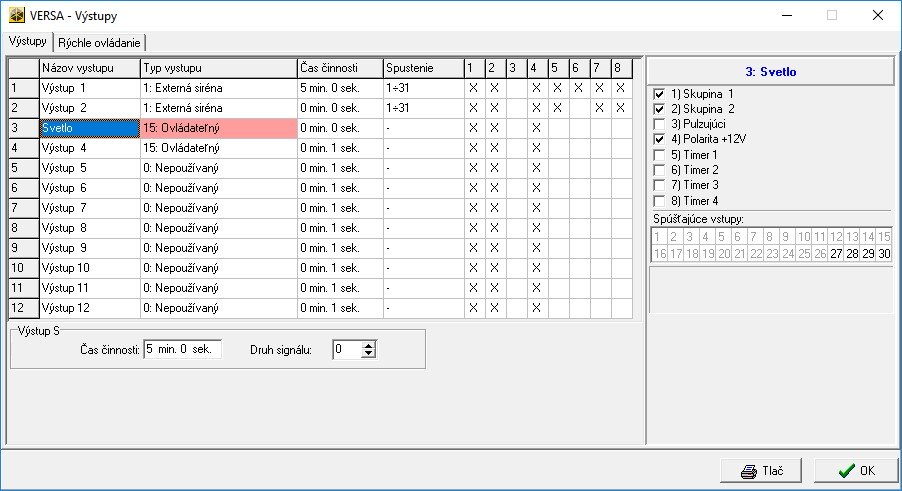Confirm with the OK button
The image size is (902, 491).
pyautogui.click(x=855, y=471)
